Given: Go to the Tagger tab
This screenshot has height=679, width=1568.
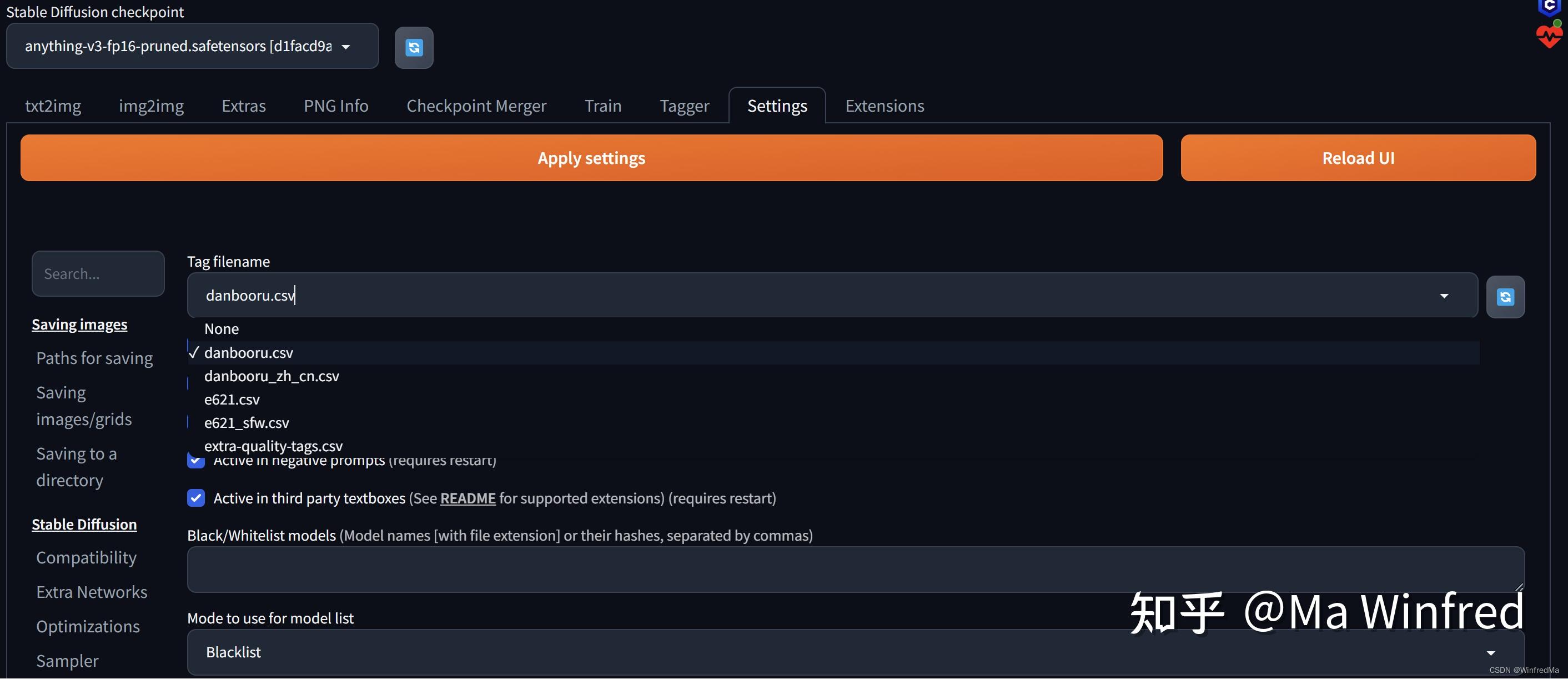Looking at the screenshot, I should click(684, 106).
